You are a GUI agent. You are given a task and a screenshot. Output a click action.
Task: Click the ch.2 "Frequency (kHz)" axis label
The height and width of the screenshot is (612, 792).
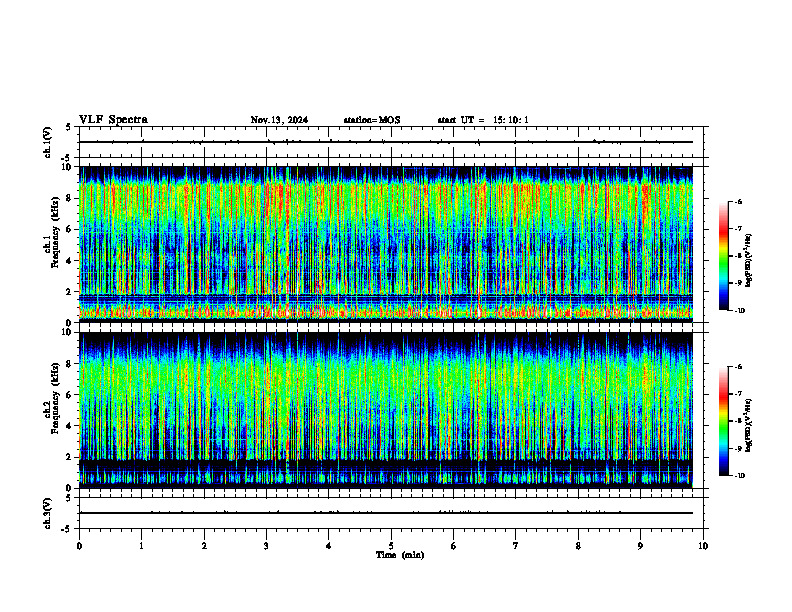55,398
